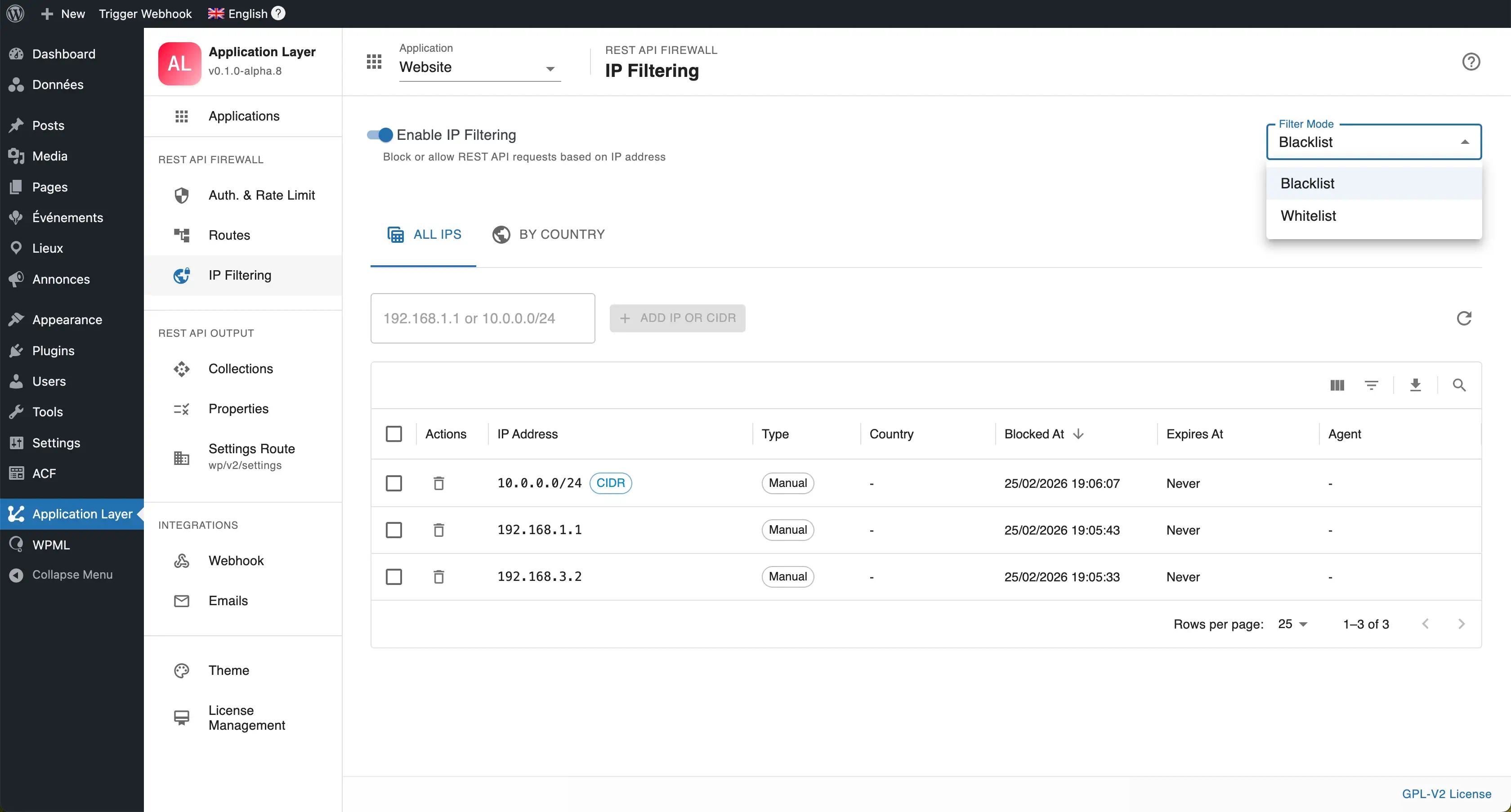Screen dimensions: 1511x812
Task: Tick the checkbox for 192.168.1.1 row
Action: tap(393, 530)
